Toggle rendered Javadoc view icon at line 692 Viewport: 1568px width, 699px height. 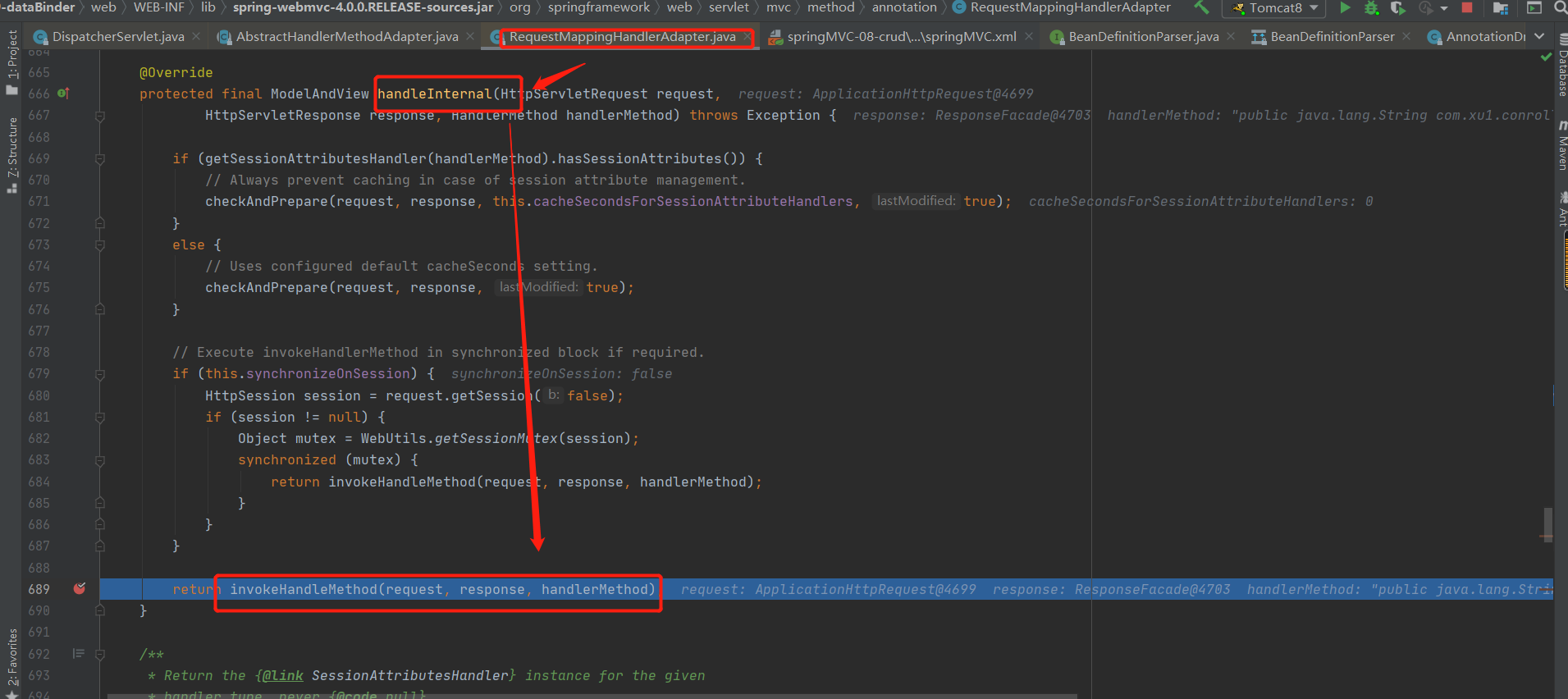click(79, 654)
